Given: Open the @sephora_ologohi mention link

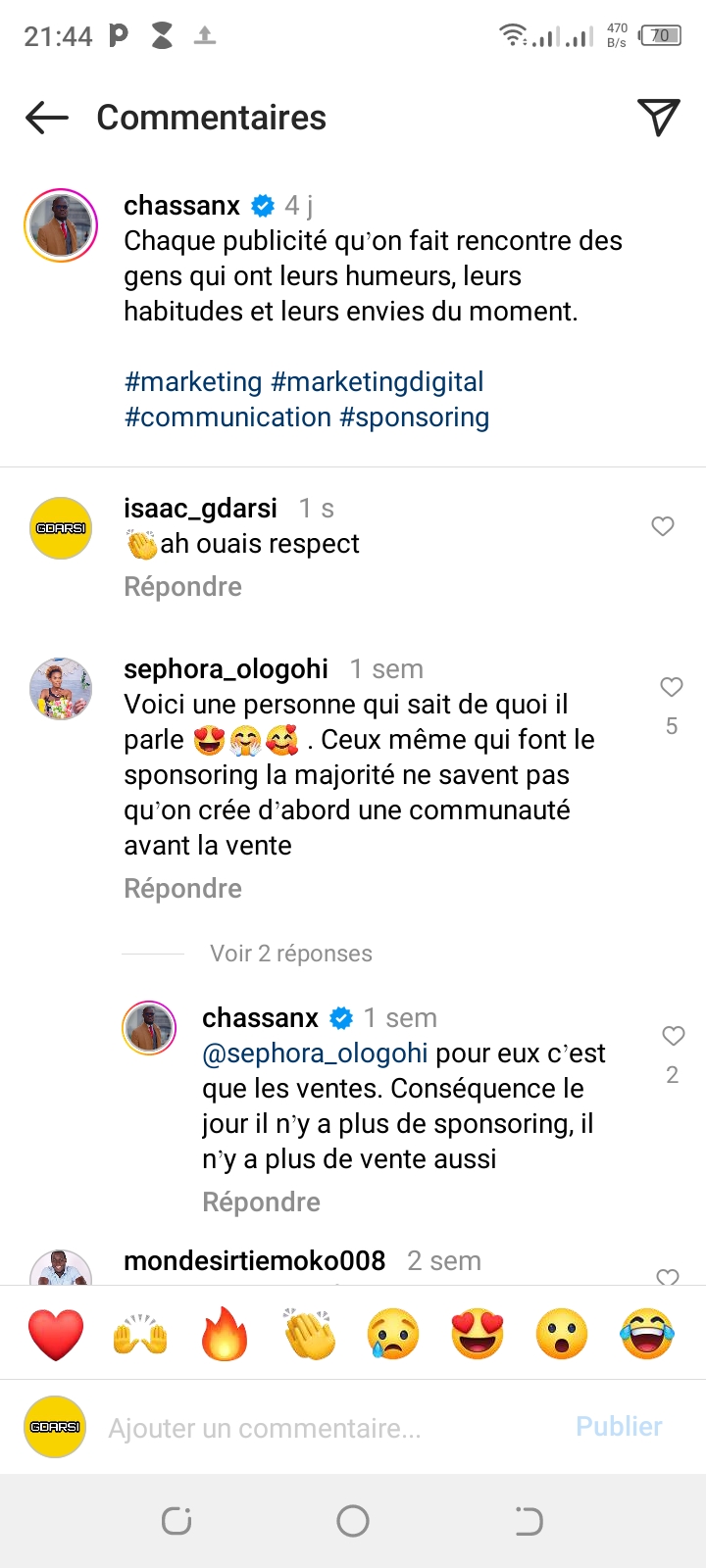Looking at the screenshot, I should click(x=315, y=1053).
